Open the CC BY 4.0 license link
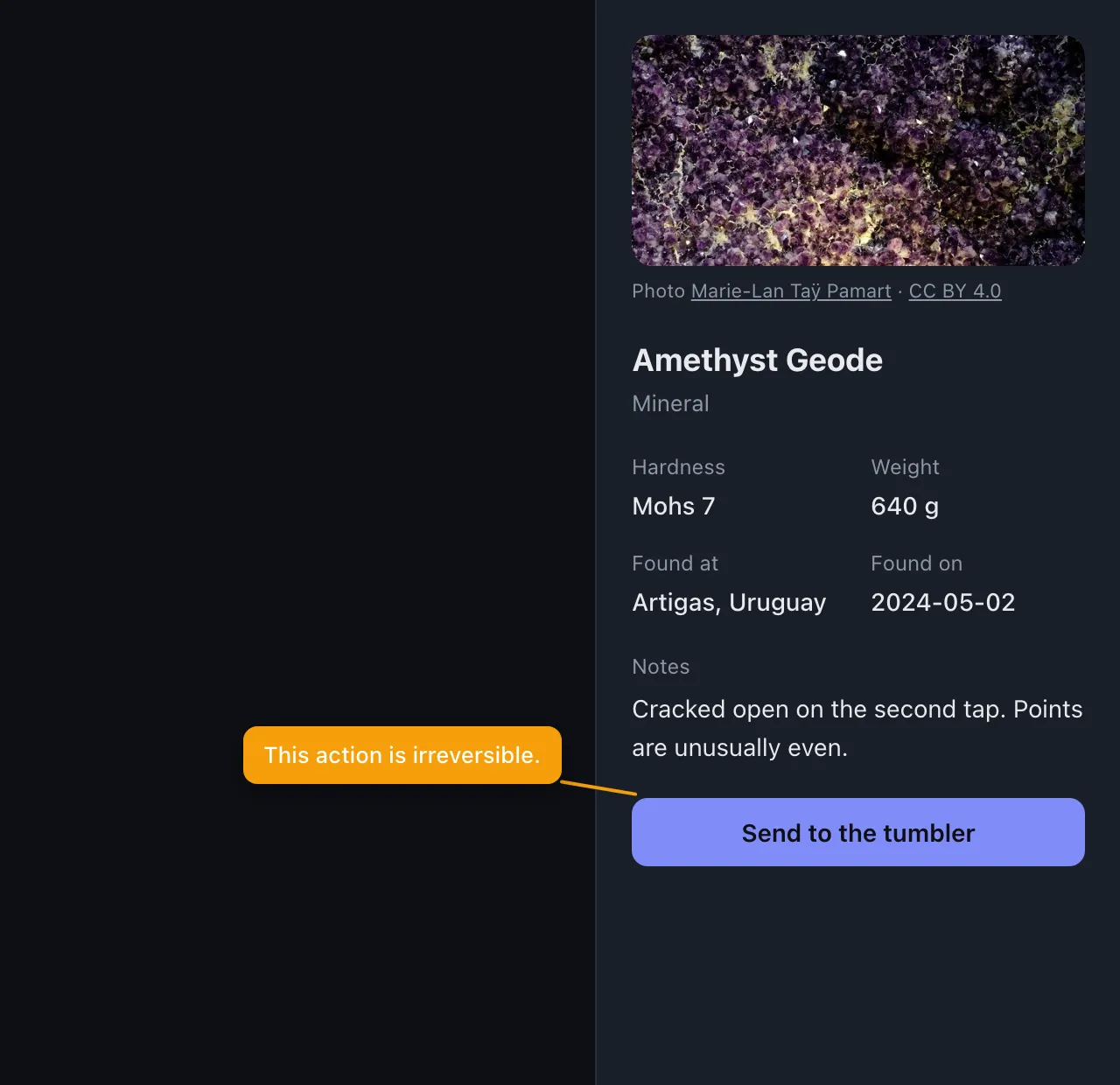This screenshot has width=1120, height=1085. click(955, 291)
